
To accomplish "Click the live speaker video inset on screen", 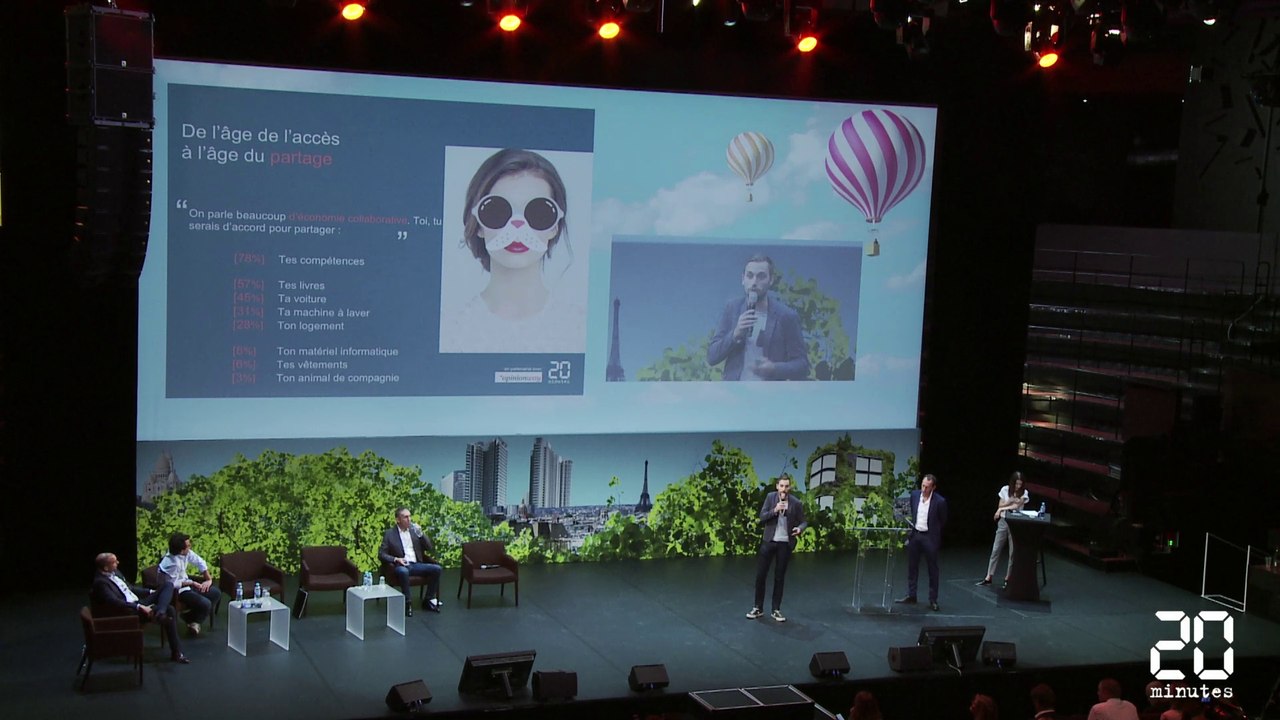I will 734,309.
